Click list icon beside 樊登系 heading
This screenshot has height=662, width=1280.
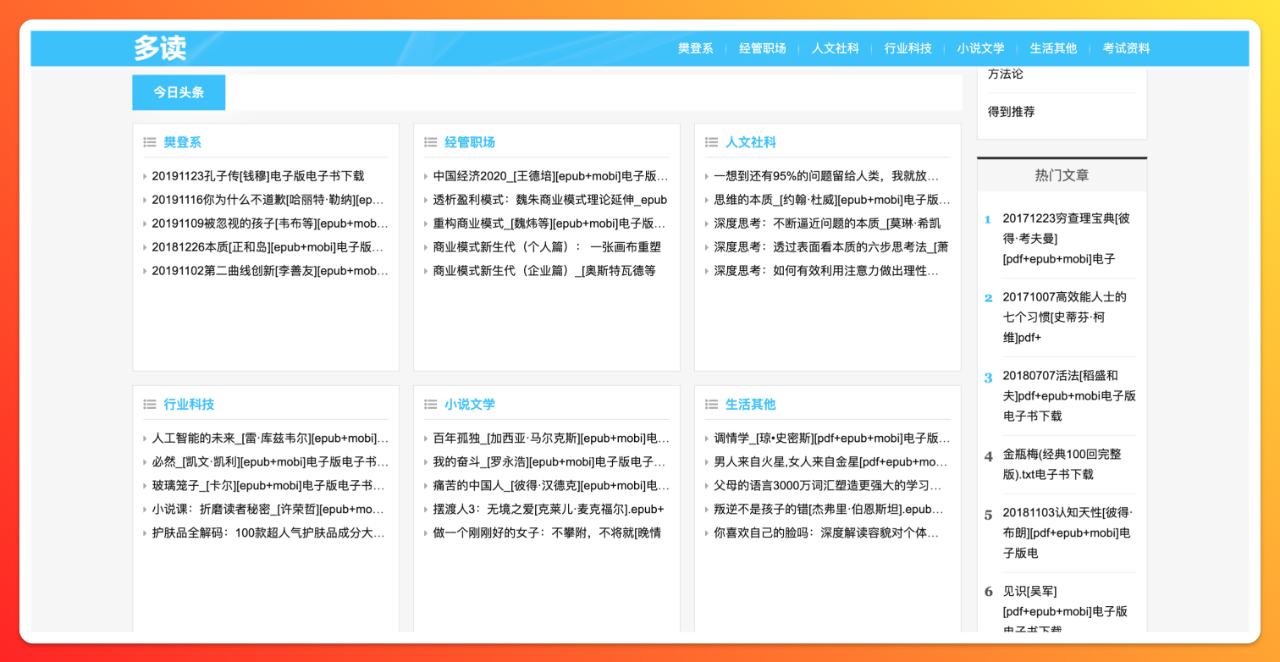coord(150,142)
